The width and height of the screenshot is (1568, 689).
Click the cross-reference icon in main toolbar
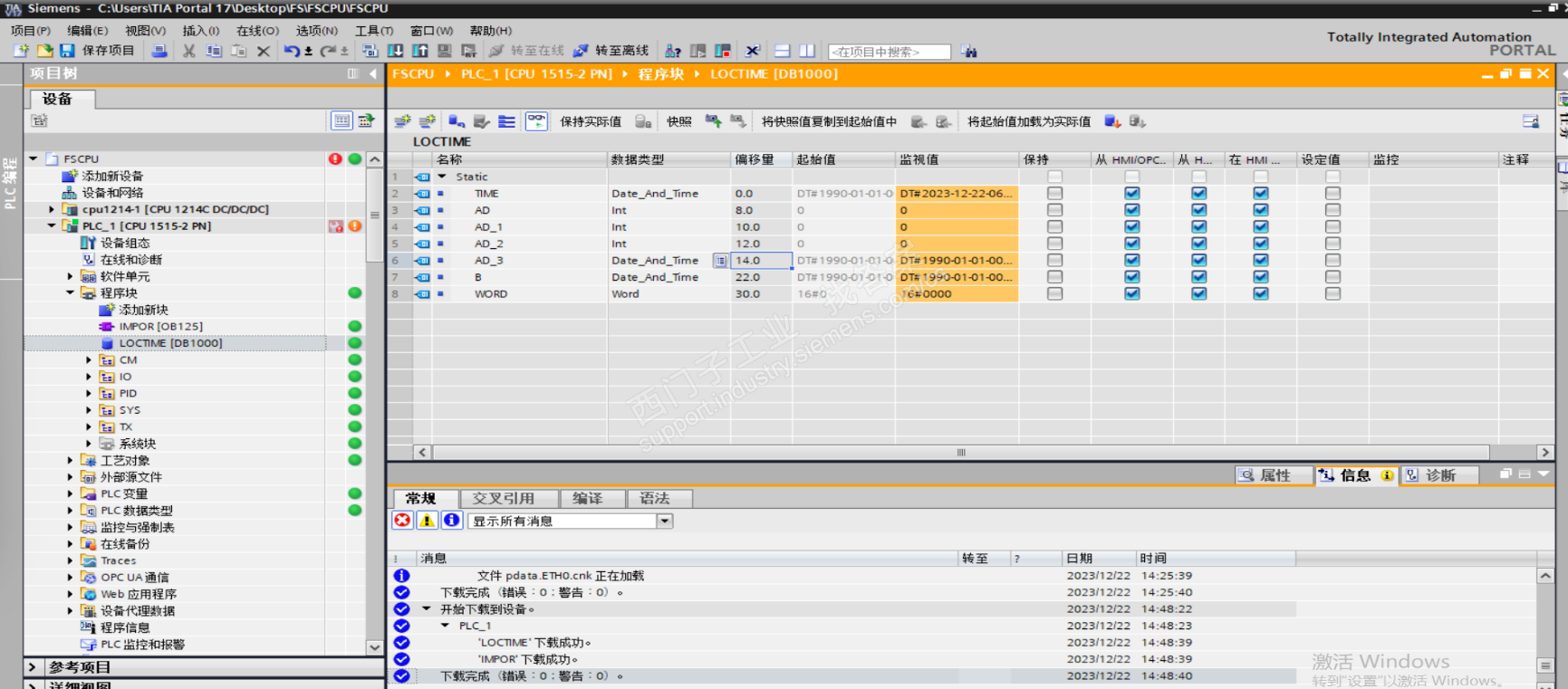coord(752,51)
